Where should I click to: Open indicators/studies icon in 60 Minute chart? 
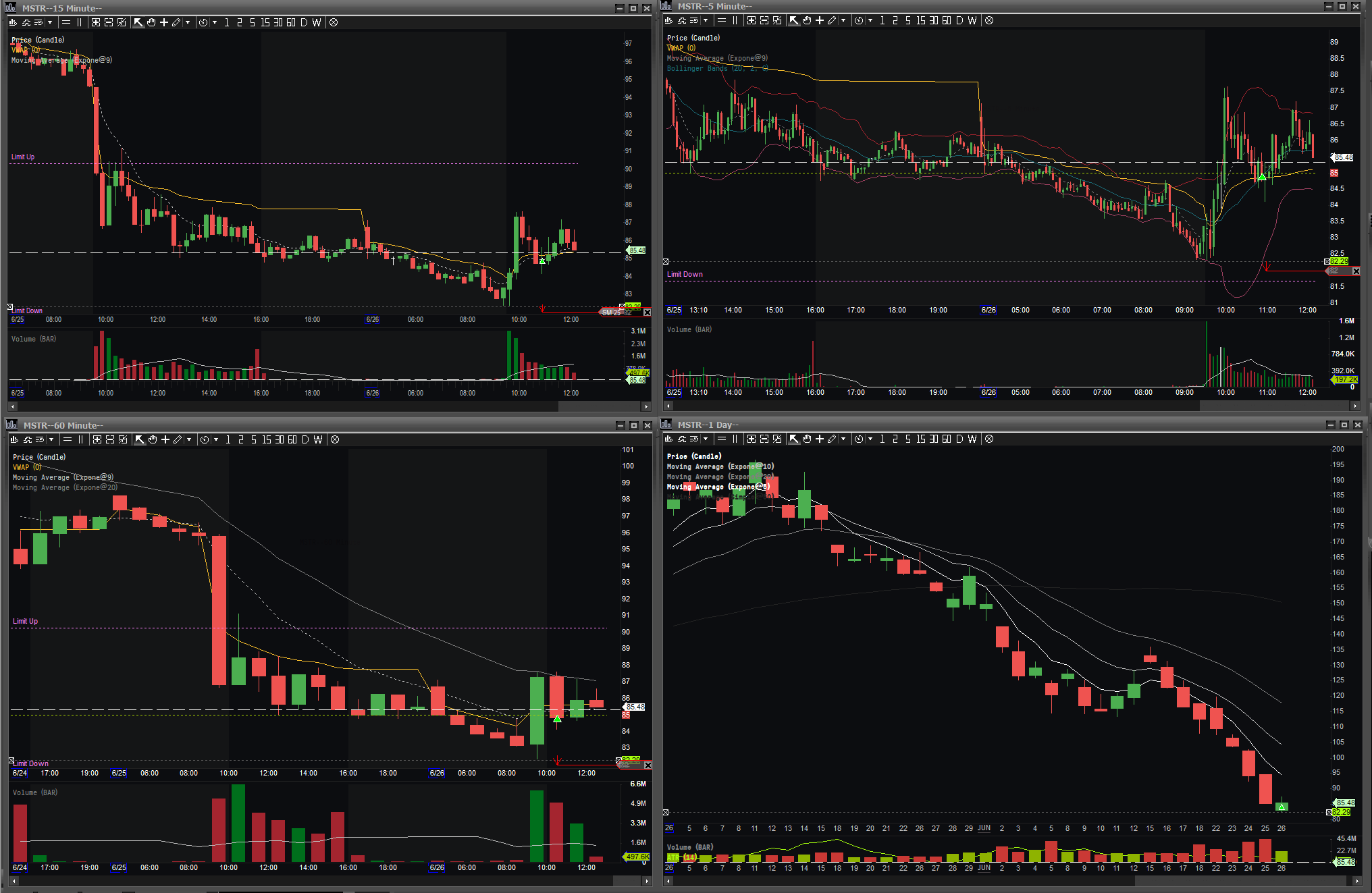28,439
